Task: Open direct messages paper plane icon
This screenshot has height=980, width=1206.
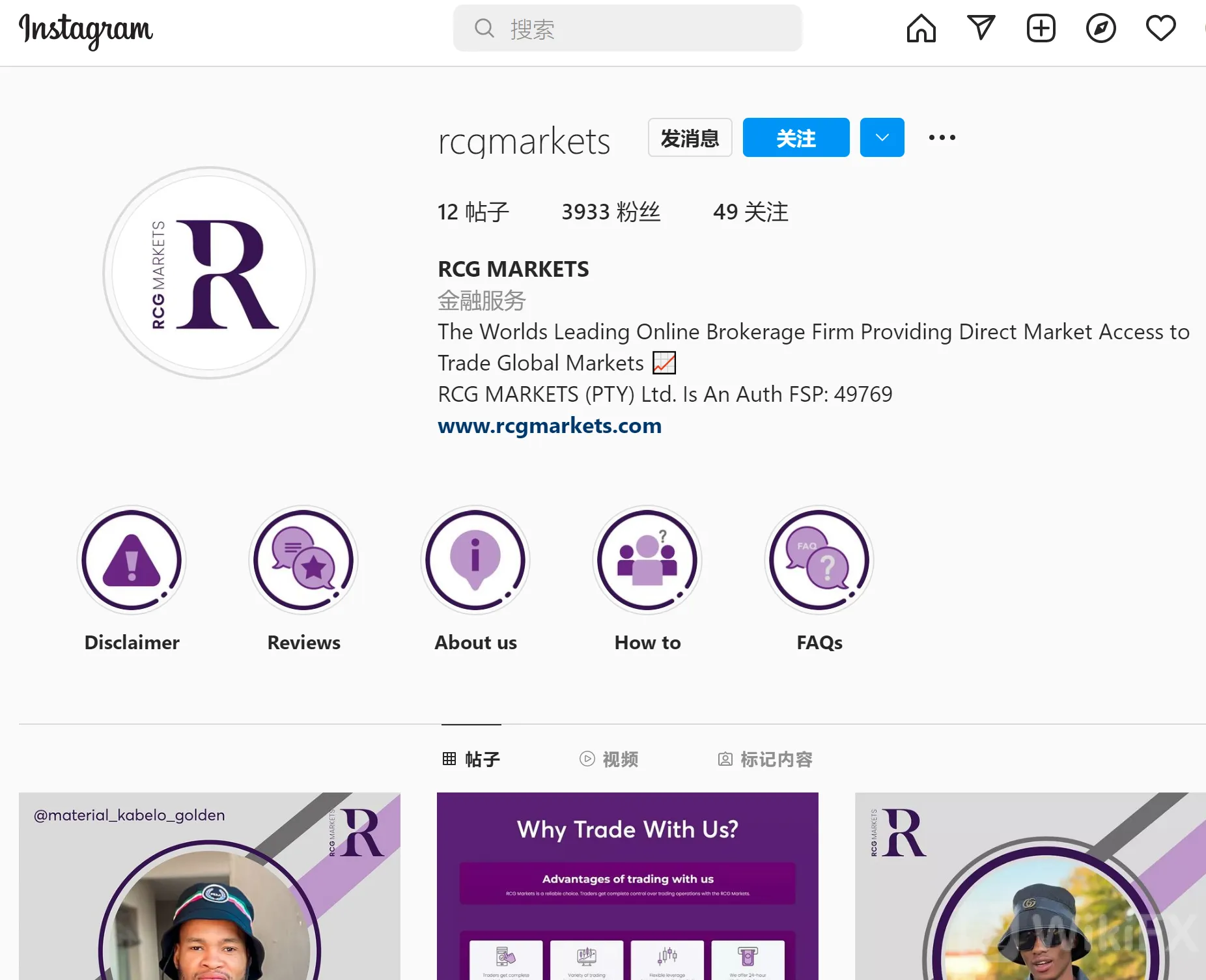Action: 981,29
